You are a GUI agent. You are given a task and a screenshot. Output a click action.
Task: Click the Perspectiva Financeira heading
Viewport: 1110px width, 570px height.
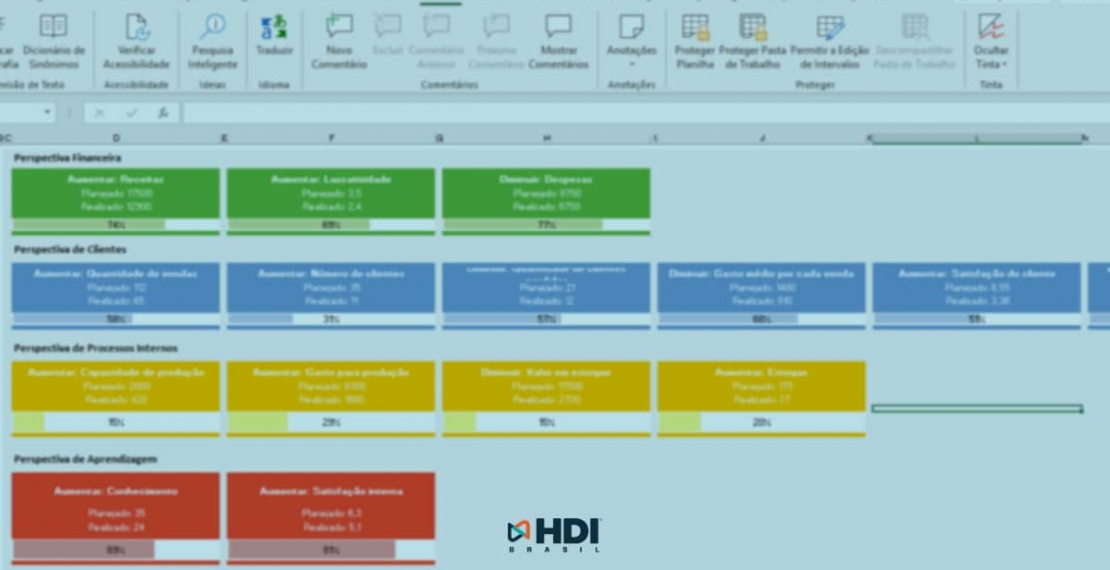(67, 158)
